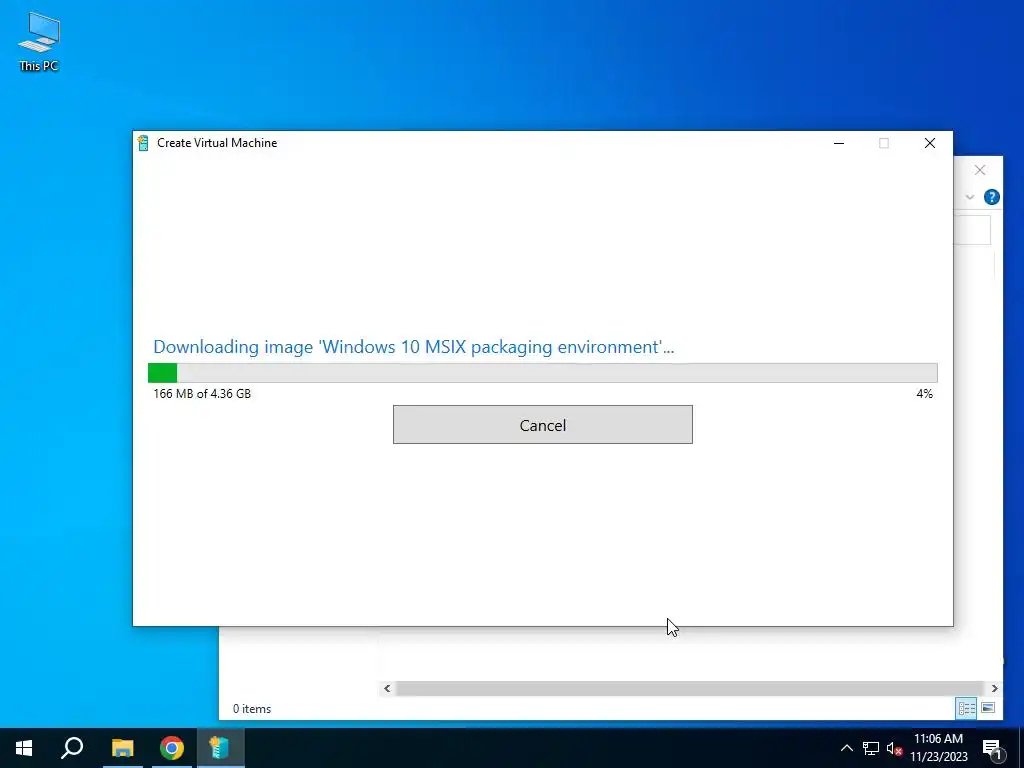Click the muted volume tray icon
Image resolution: width=1024 pixels, height=768 pixels.
click(894, 748)
